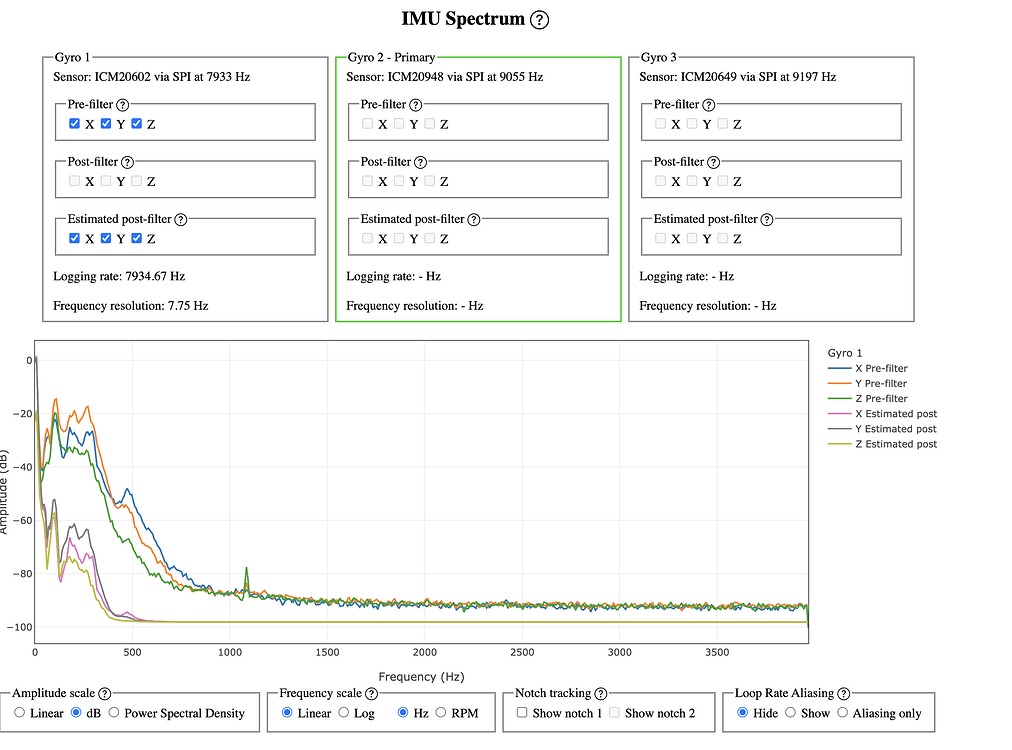This screenshot has height=750, width=1012.
Task: Uncheck Gyro 1 Pre-filter X checkbox
Action: click(x=74, y=124)
